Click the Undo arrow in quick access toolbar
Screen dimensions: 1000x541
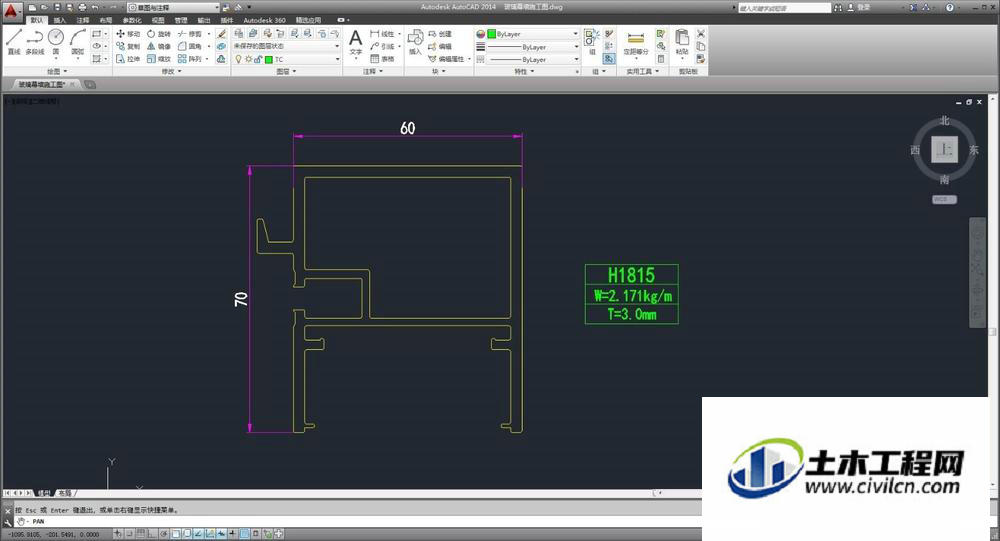tap(94, 7)
